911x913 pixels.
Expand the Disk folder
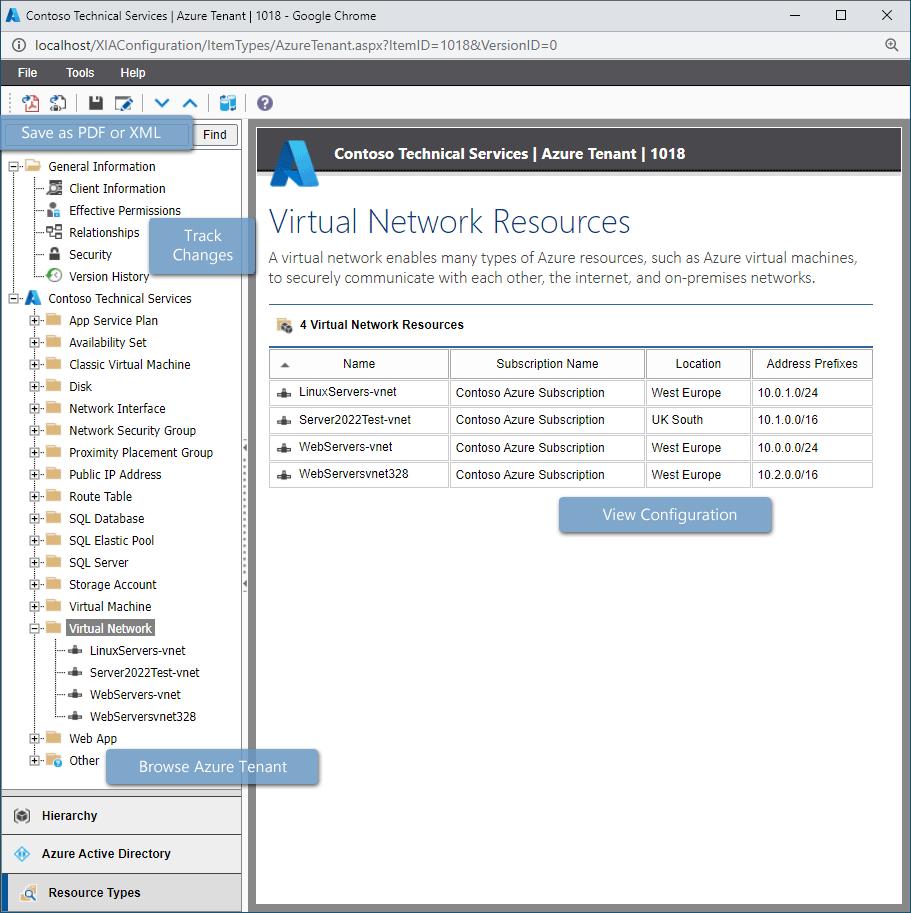click(34, 387)
